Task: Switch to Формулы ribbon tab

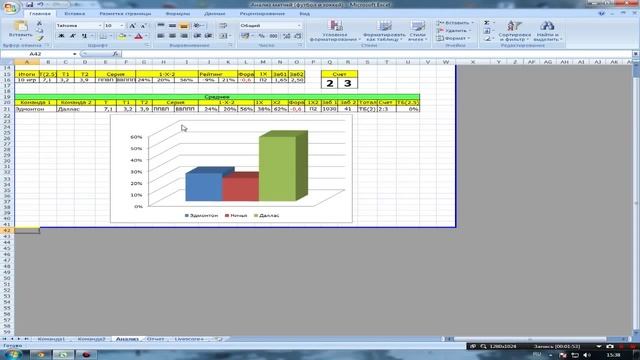Action: point(178,14)
